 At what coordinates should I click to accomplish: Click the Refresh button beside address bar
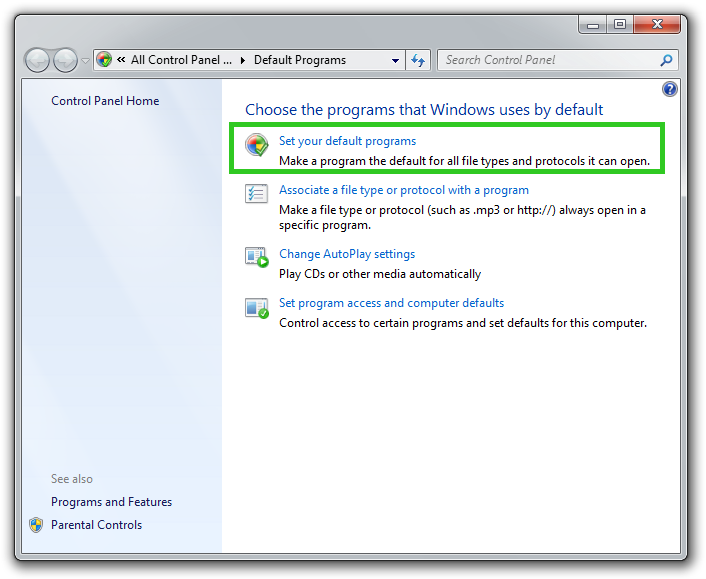click(418, 60)
